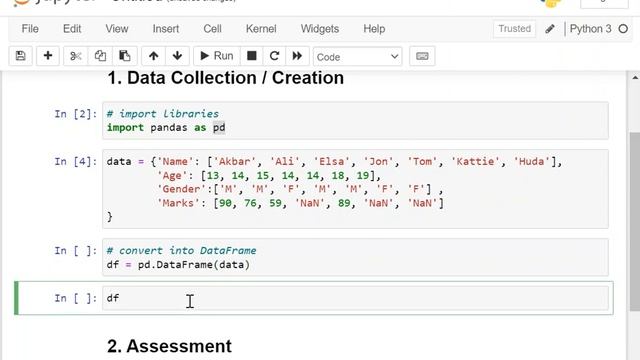Click the In [4] prompt

[76, 162]
